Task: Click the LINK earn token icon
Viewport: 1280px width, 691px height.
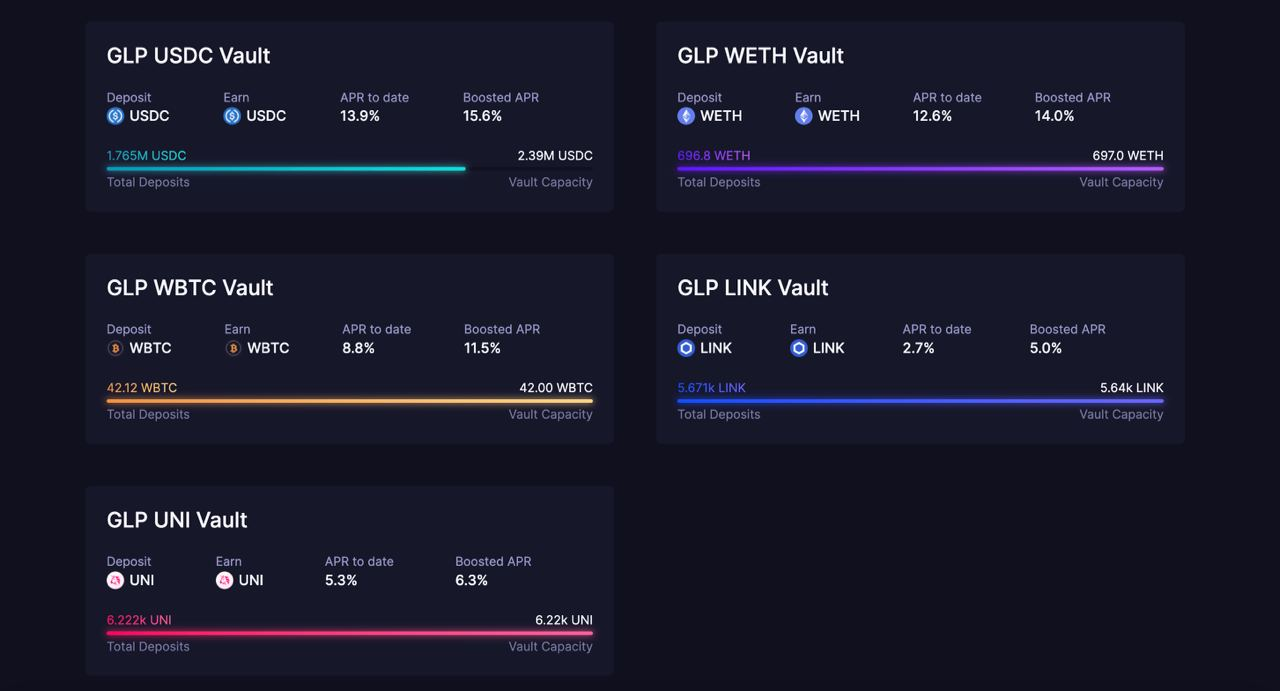Action: [x=798, y=348]
